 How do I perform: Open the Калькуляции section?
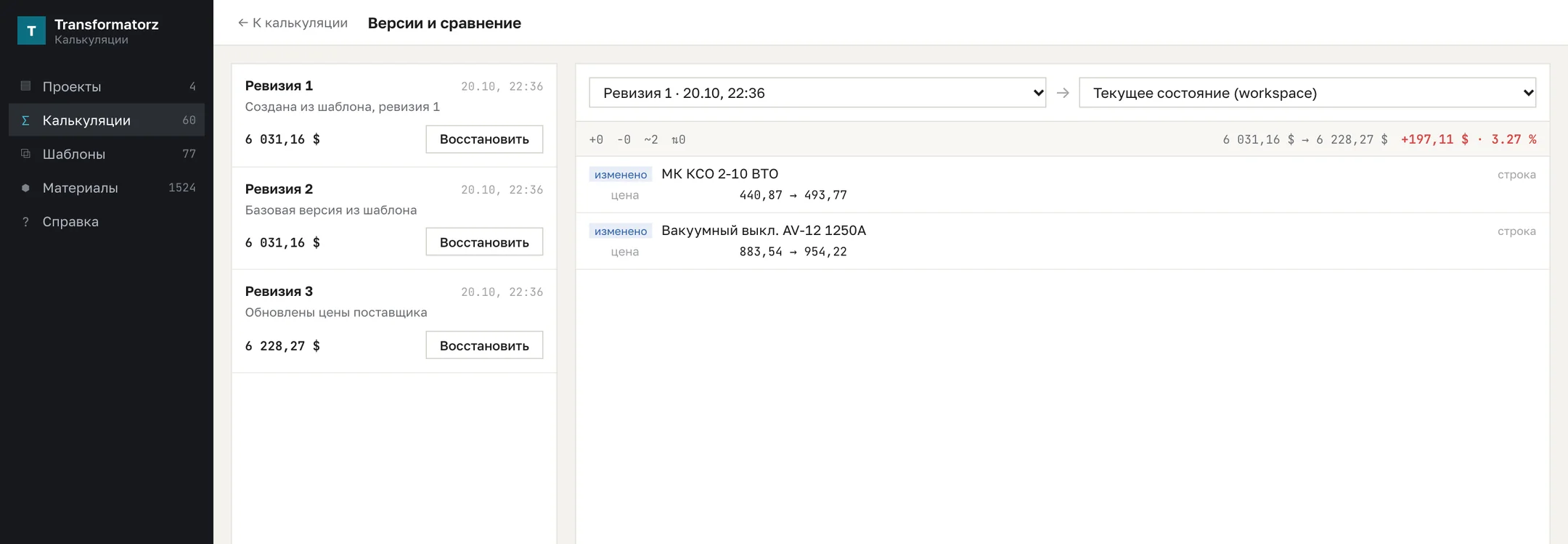[x=107, y=120]
